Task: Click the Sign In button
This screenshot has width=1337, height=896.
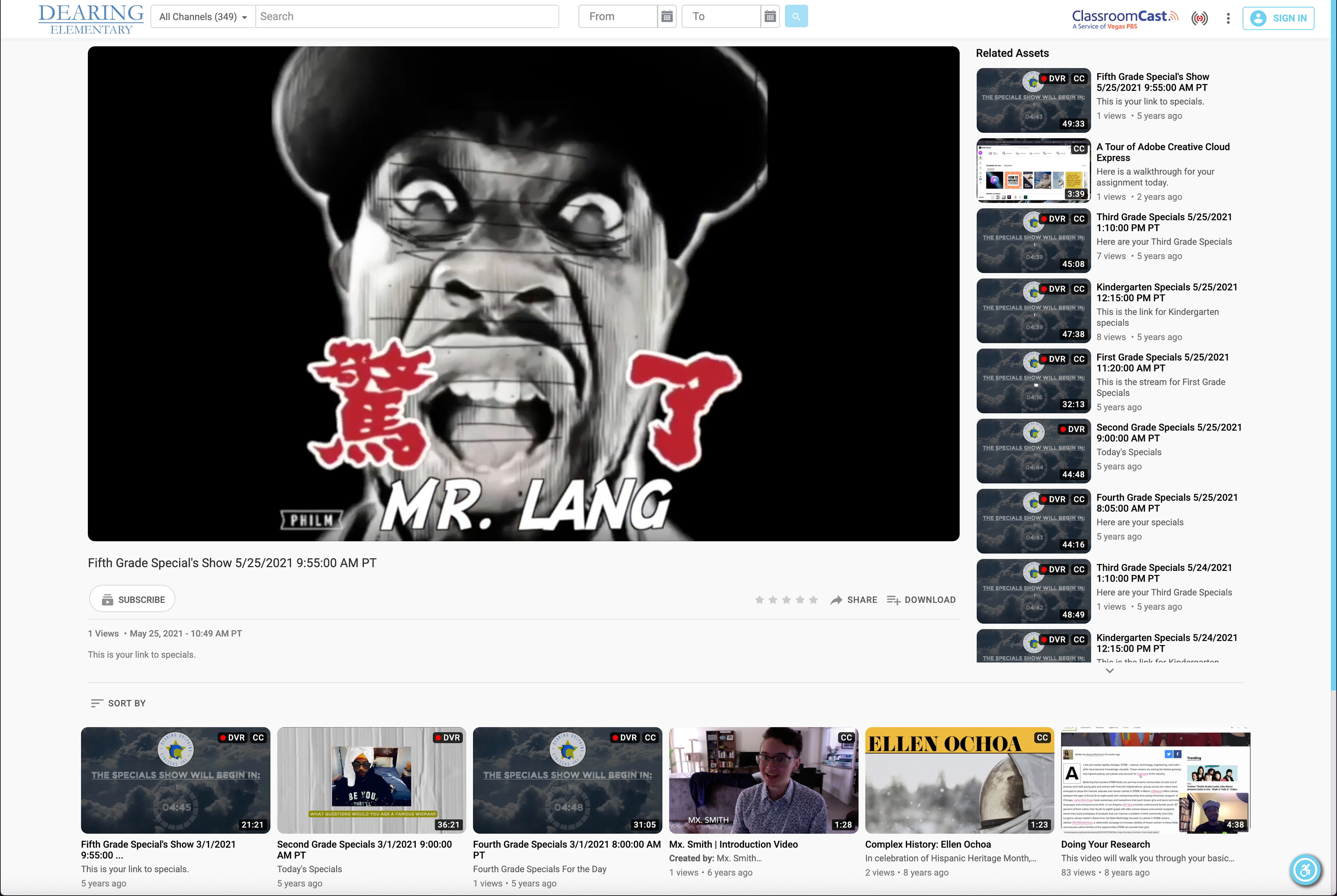Action: click(1278, 18)
